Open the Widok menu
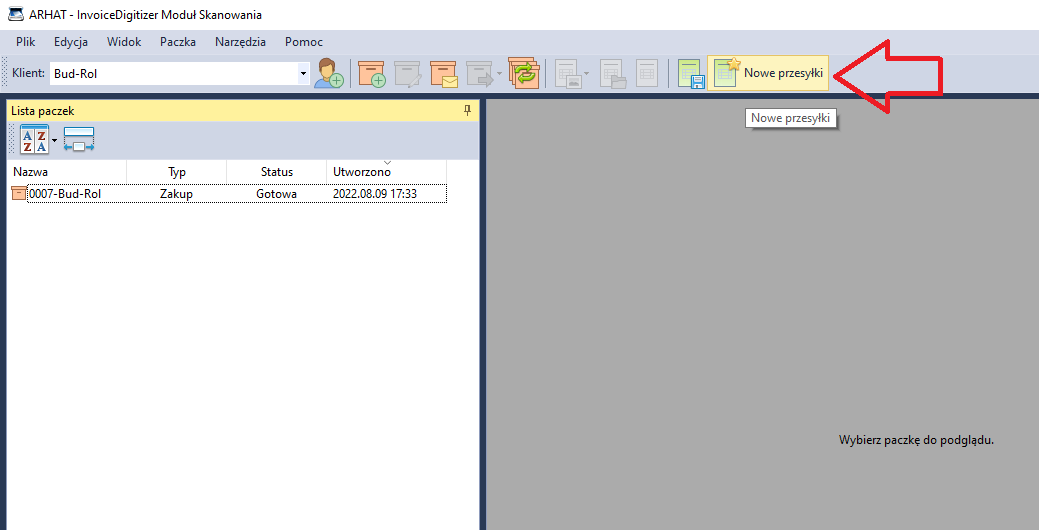 124,42
